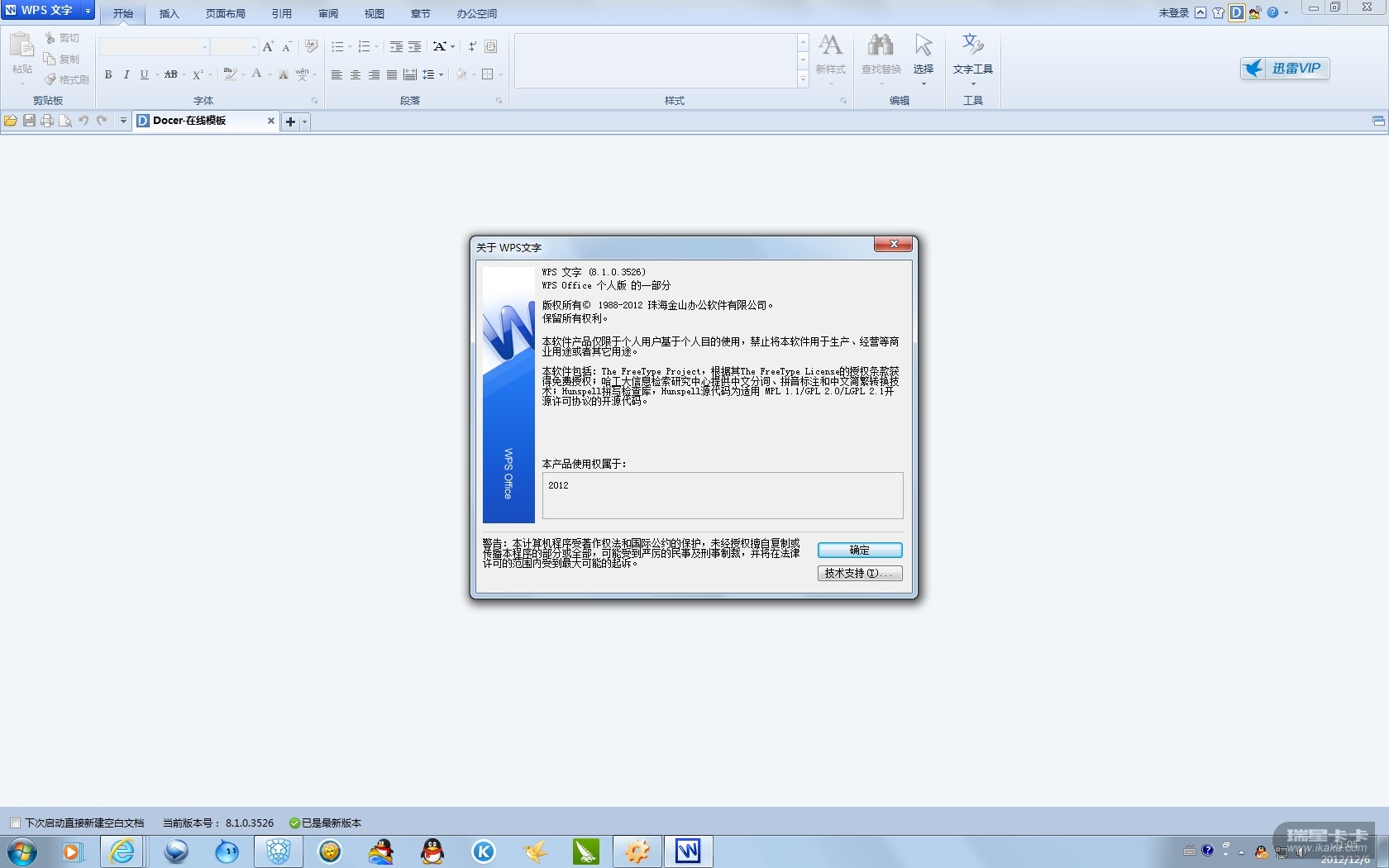Click the Paste icon in the clipboard group
1389x868 pixels.
click(x=22, y=45)
